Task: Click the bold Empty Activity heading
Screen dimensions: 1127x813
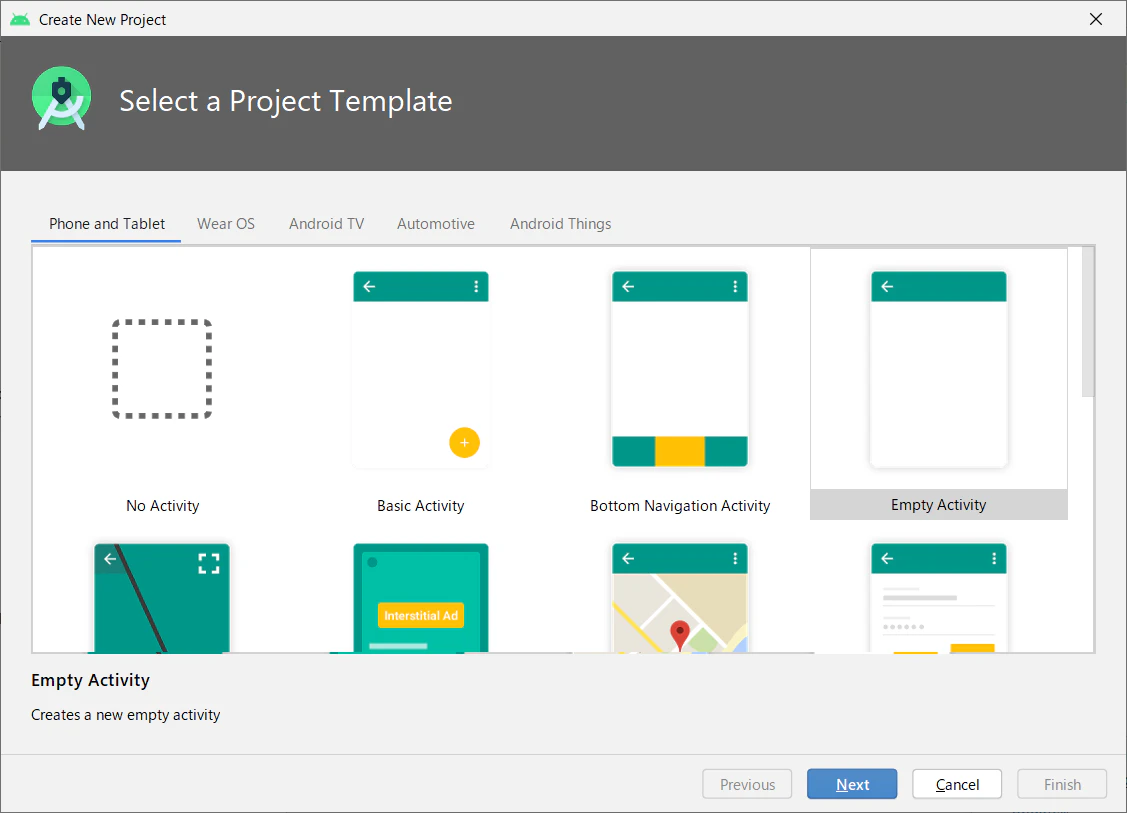Action: pos(91,680)
